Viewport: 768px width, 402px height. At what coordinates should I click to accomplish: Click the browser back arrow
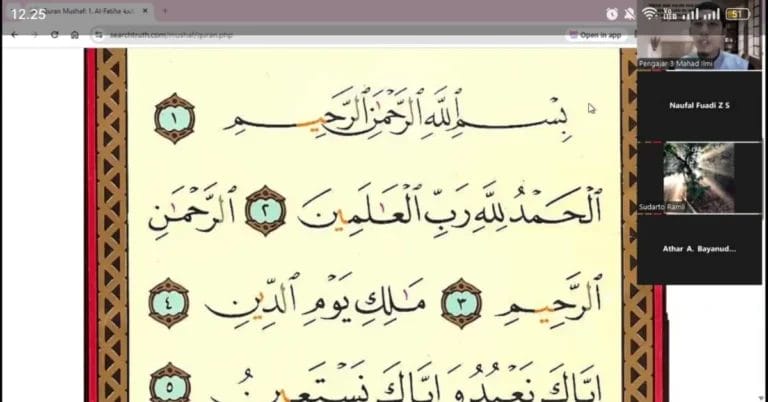[x=14, y=34]
